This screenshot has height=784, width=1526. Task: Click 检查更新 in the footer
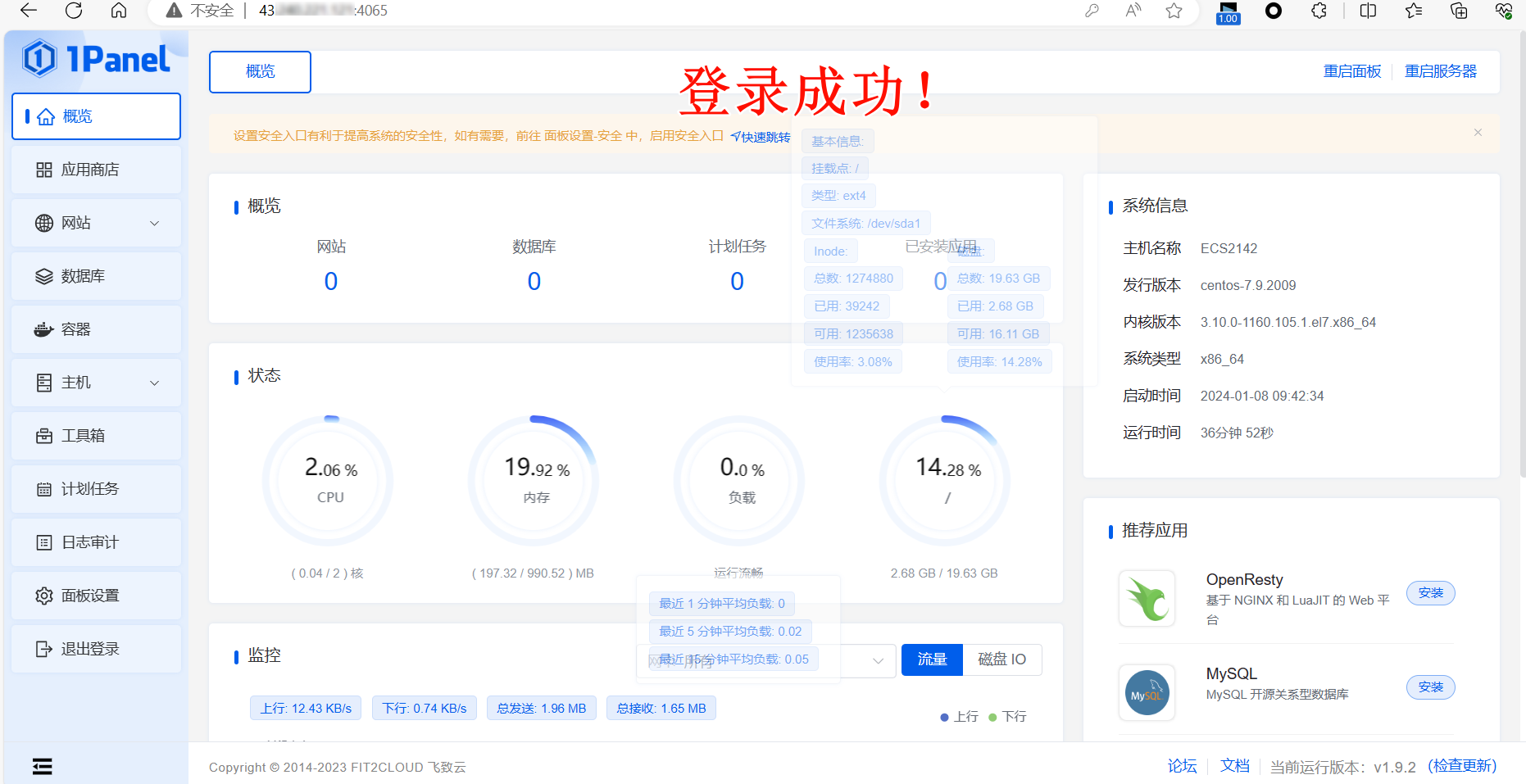coord(1462,766)
